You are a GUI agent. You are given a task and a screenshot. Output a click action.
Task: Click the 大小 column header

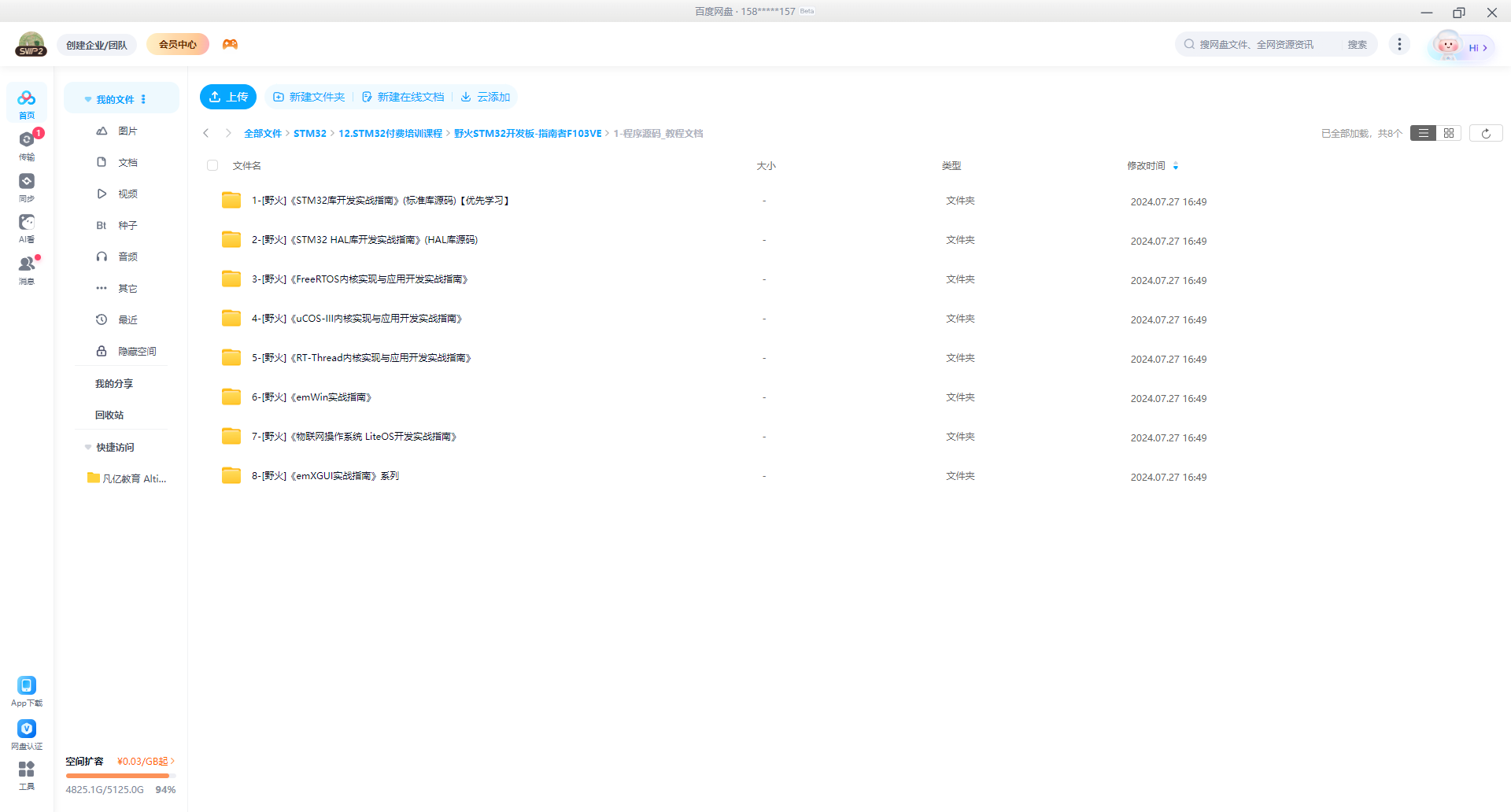[x=766, y=165]
